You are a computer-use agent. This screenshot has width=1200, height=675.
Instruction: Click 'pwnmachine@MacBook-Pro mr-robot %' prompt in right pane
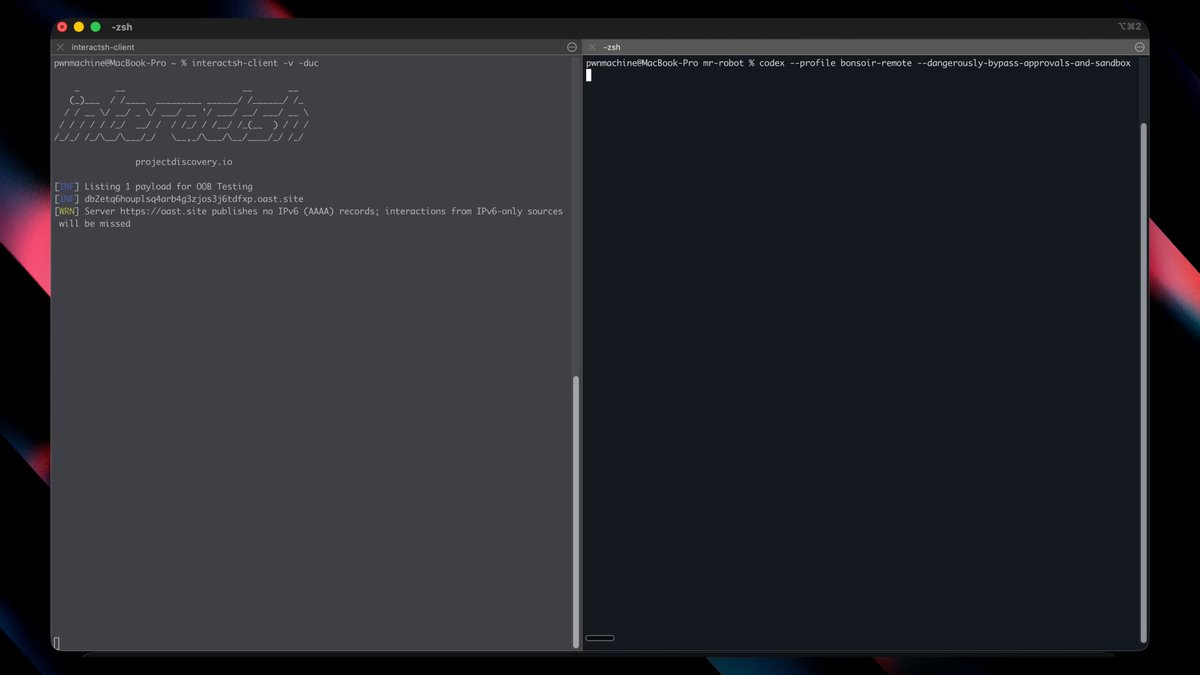pos(670,63)
